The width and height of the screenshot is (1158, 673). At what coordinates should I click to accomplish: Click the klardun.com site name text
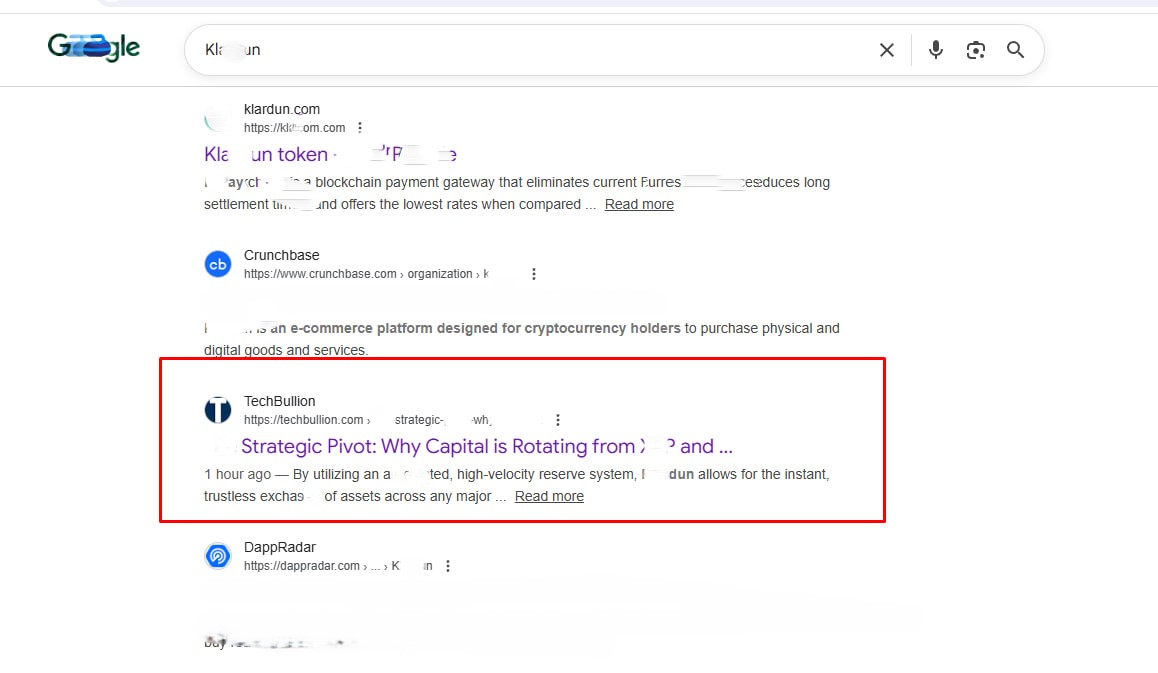(x=282, y=109)
